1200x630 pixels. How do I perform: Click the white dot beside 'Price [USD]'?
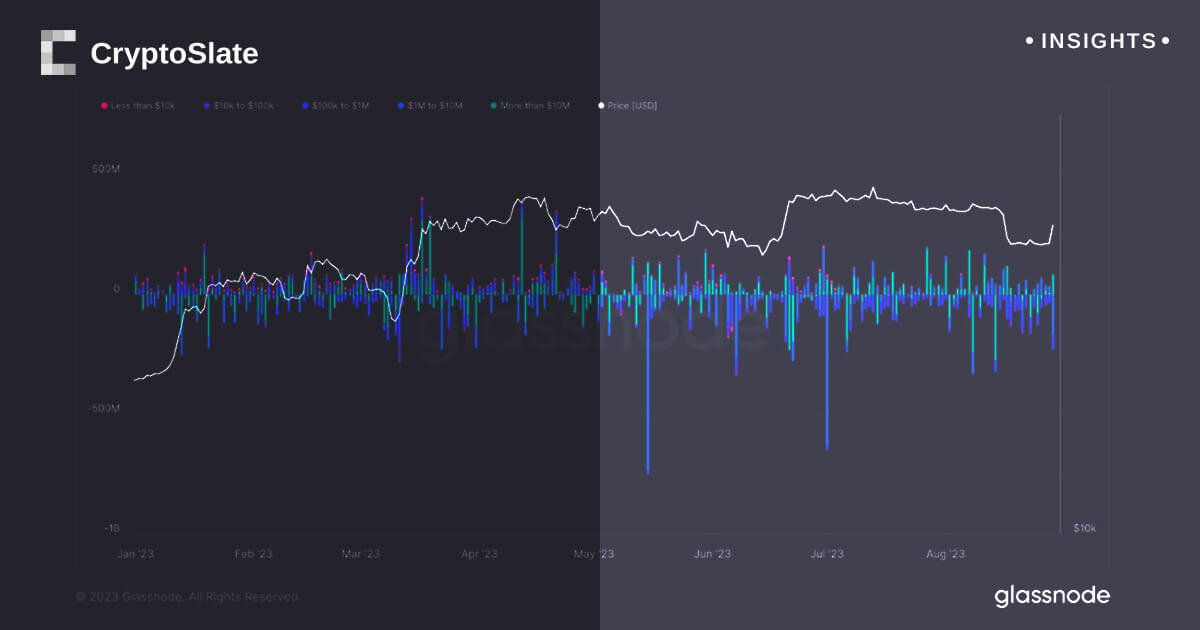(601, 105)
